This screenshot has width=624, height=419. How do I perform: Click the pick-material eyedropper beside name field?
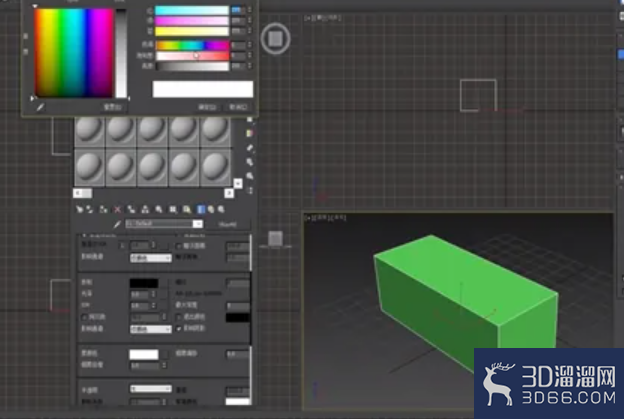pyautogui.click(x=117, y=225)
